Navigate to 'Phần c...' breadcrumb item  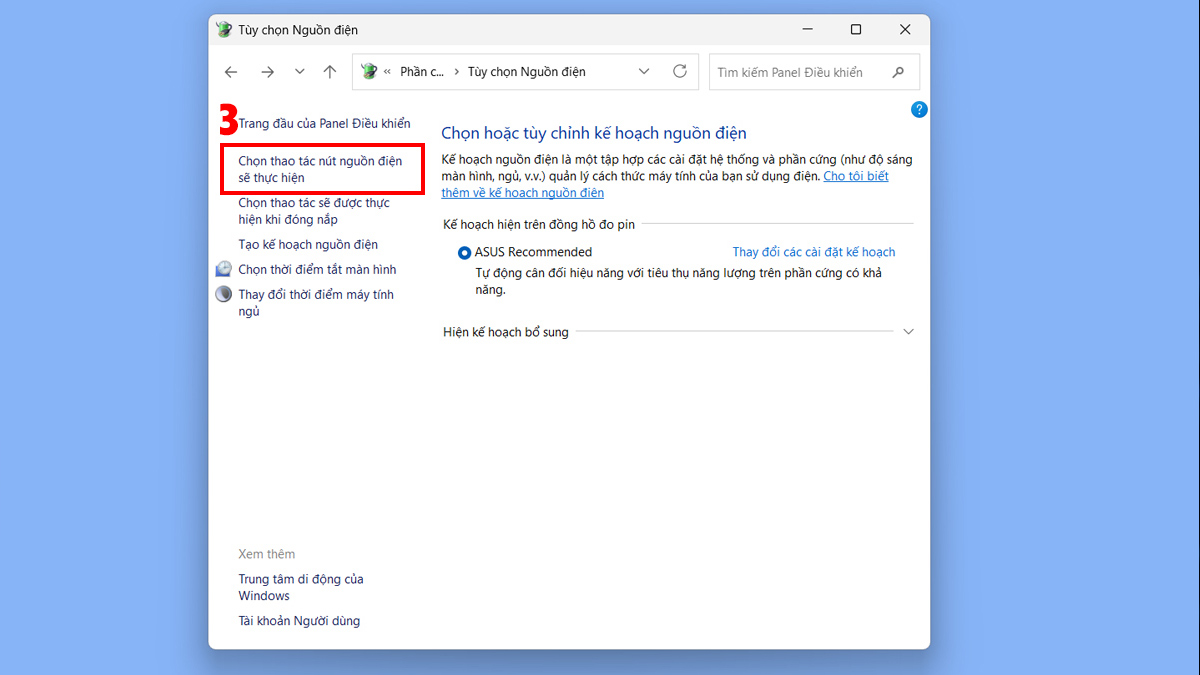pos(420,71)
